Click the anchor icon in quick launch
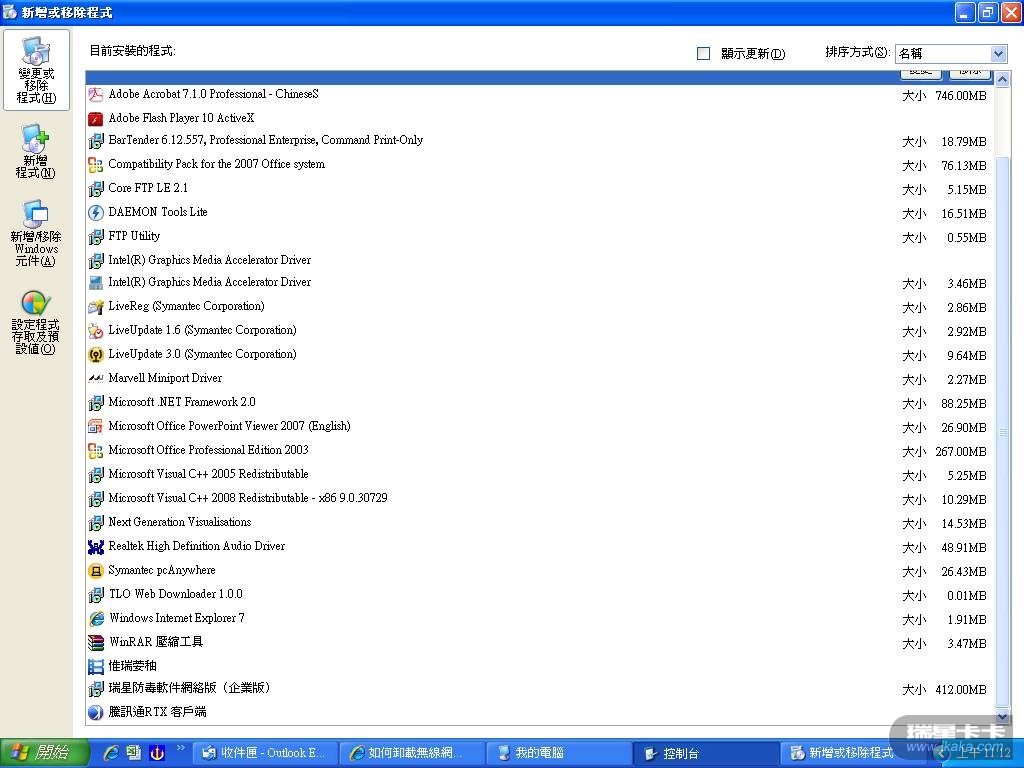This screenshot has height=768, width=1024. pyautogui.click(x=157, y=753)
